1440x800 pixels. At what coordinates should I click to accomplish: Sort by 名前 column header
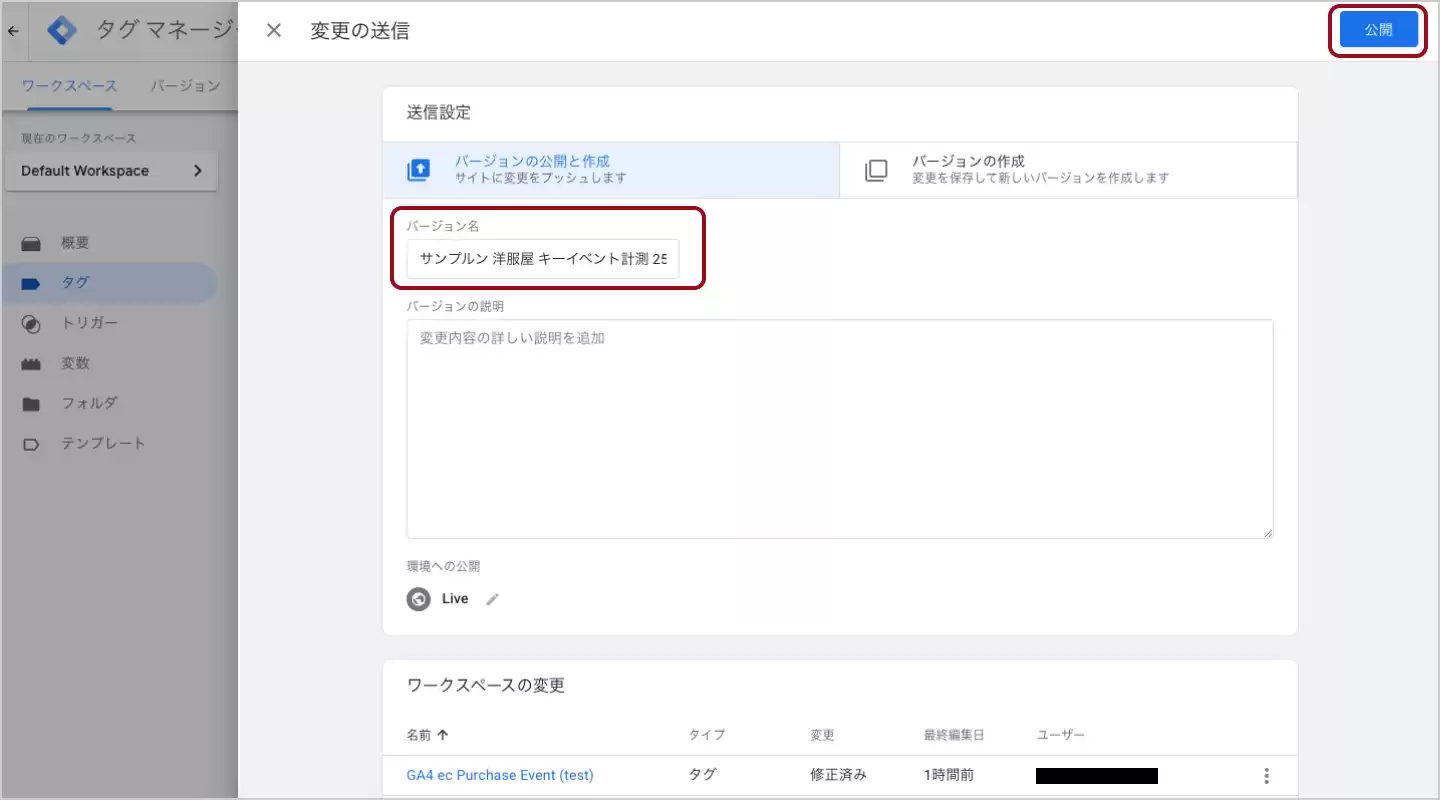pos(428,735)
